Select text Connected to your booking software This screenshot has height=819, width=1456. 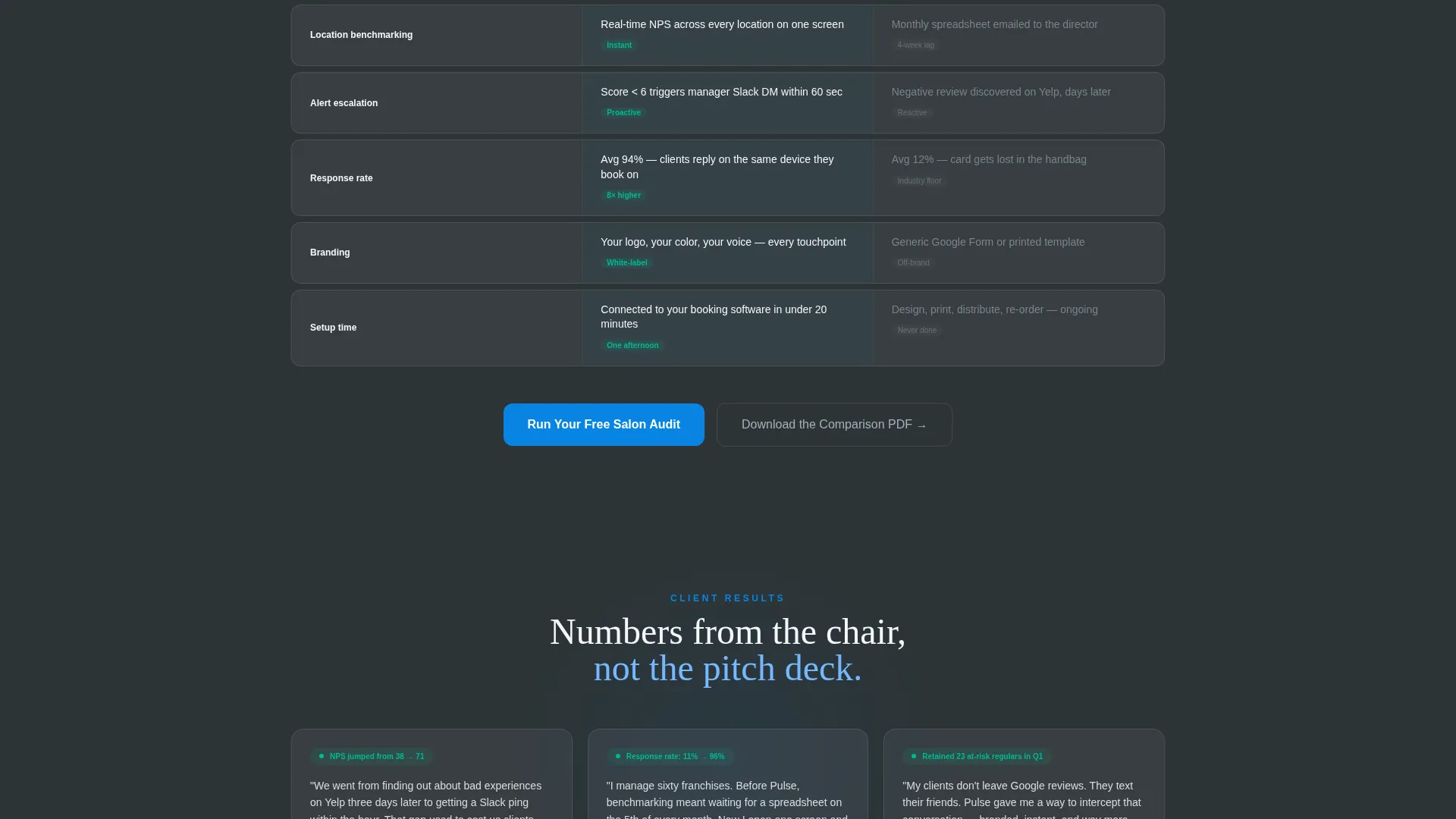tap(714, 317)
